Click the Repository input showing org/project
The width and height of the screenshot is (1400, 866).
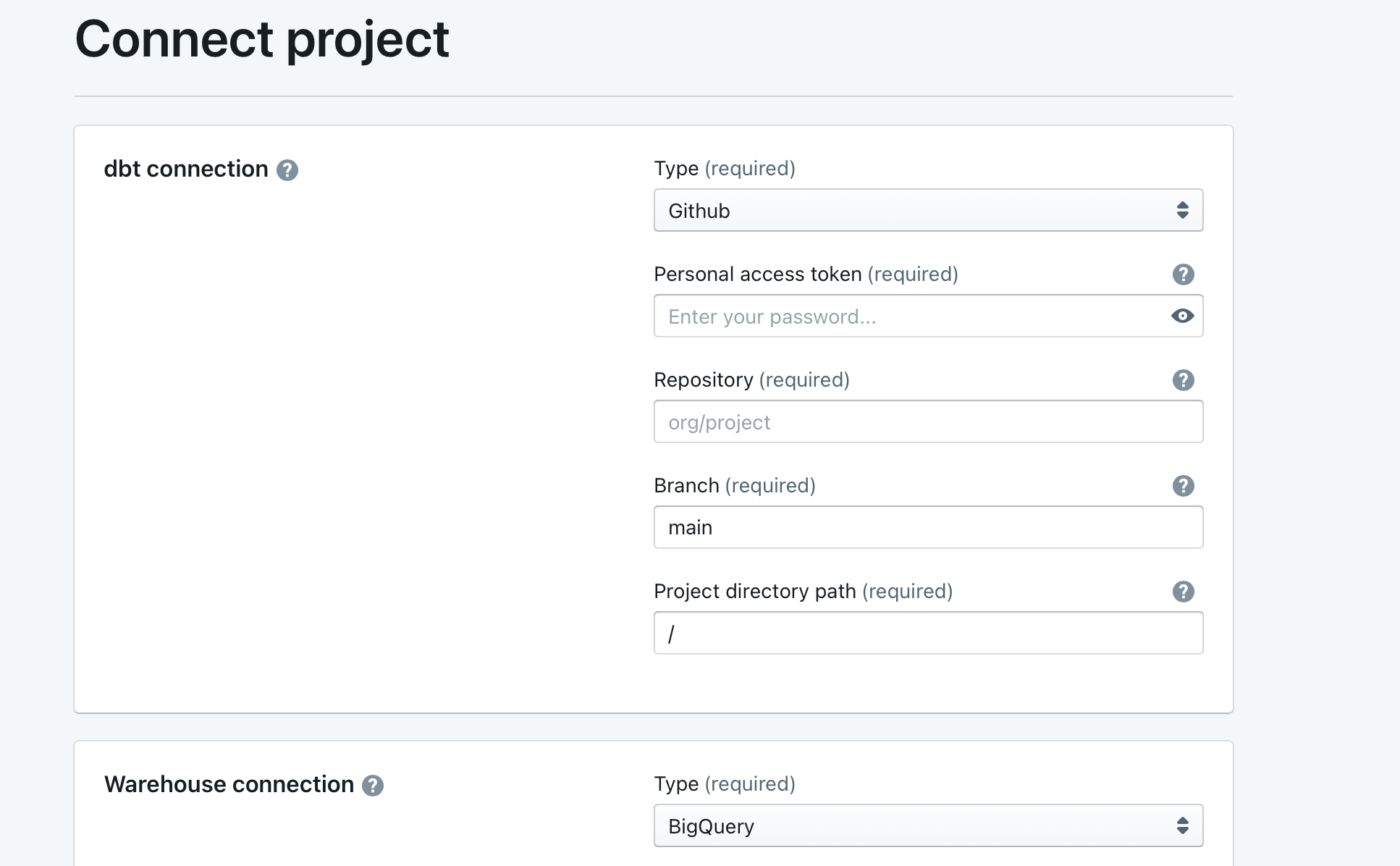click(929, 421)
